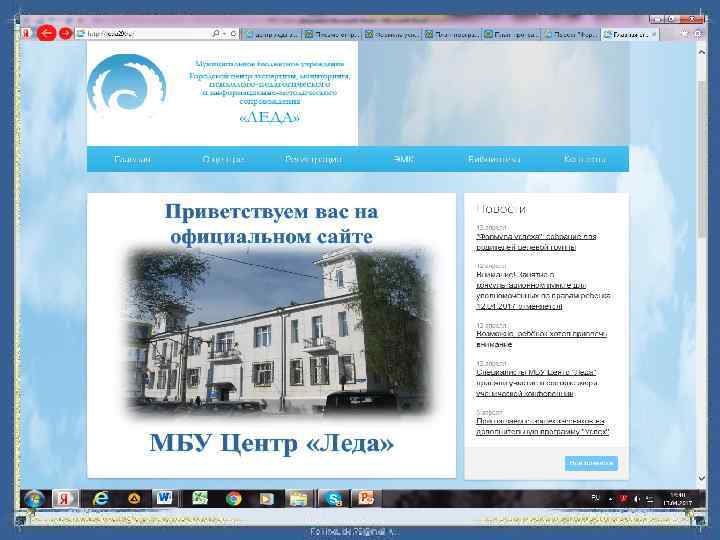Show hidden tray icons arrow
This screenshot has height=540, width=720.
pyautogui.click(x=610, y=499)
